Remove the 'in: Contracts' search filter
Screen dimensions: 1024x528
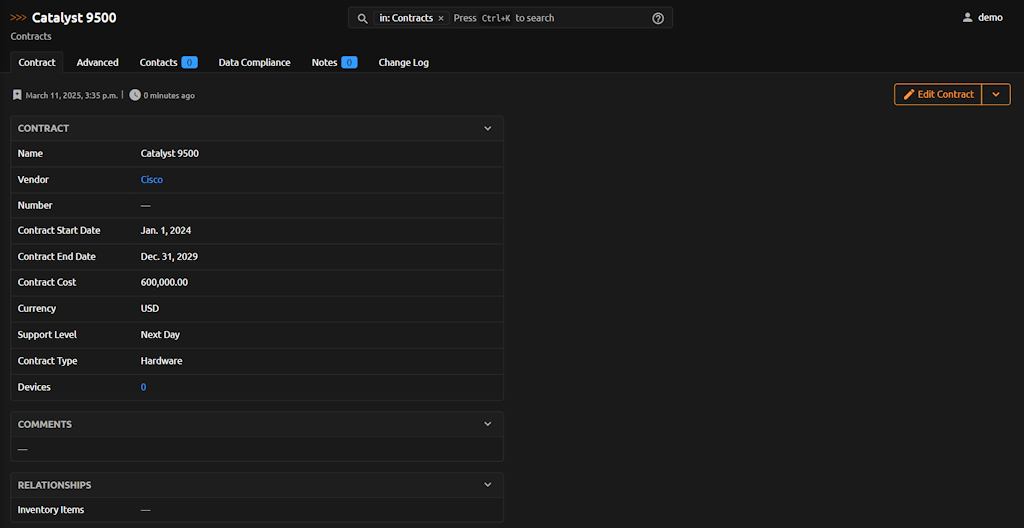point(441,18)
